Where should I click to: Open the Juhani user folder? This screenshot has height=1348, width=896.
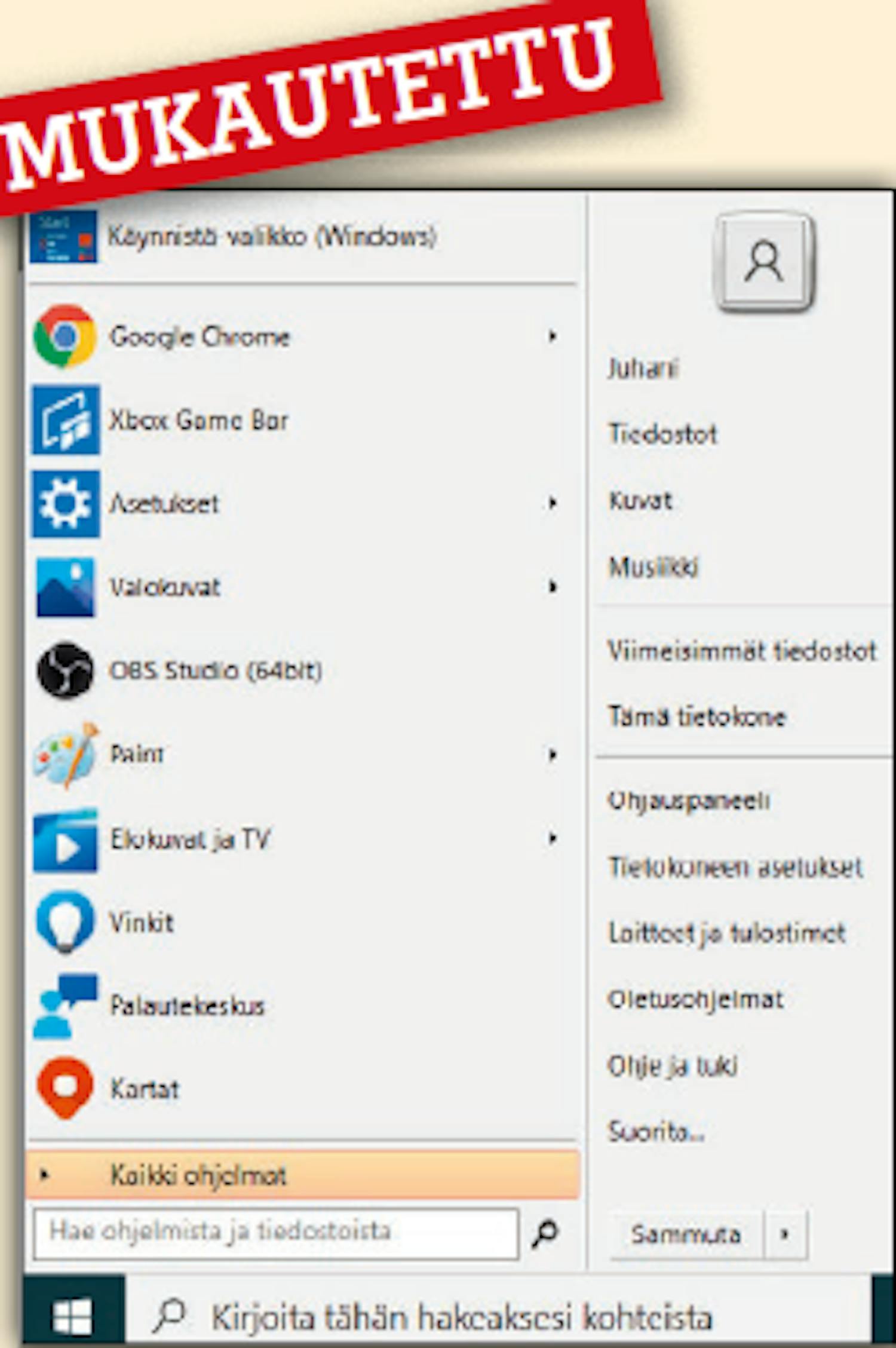(643, 368)
